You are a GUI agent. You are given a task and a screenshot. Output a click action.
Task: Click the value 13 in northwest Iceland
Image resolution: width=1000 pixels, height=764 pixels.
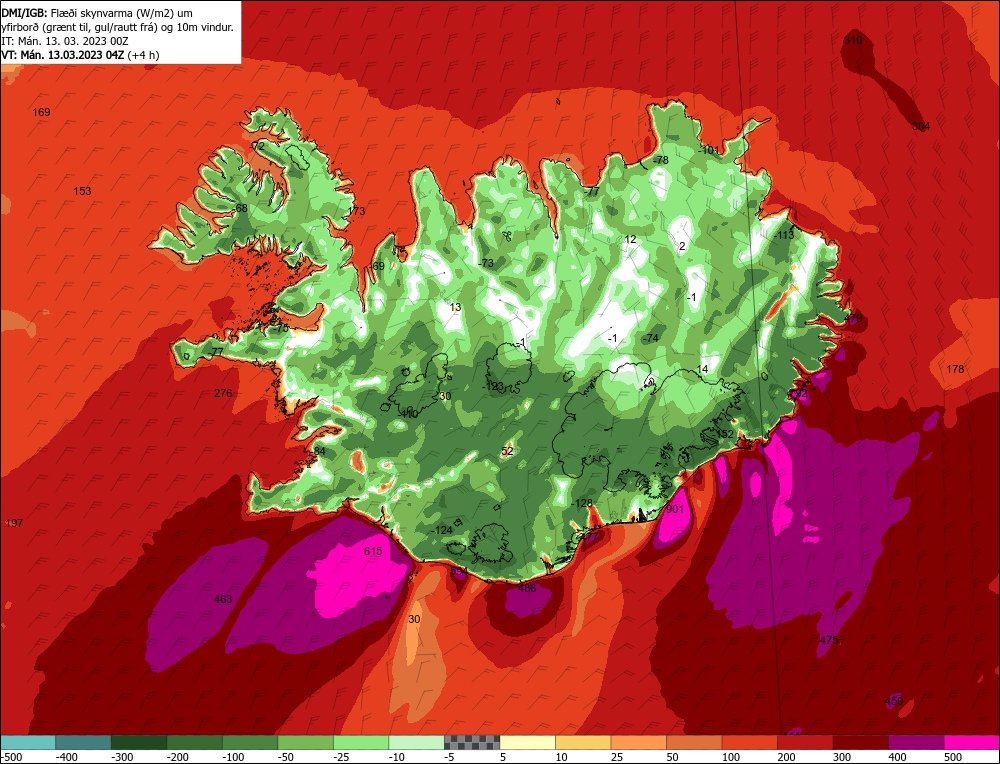(x=455, y=307)
